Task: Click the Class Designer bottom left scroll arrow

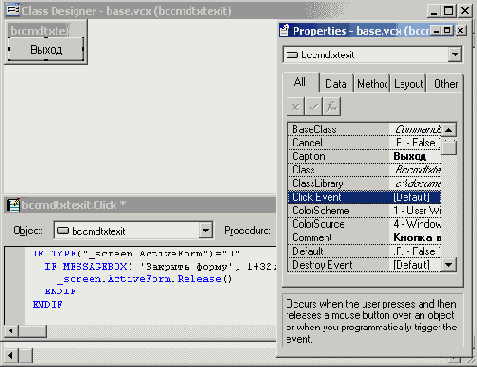Action: coord(10,355)
